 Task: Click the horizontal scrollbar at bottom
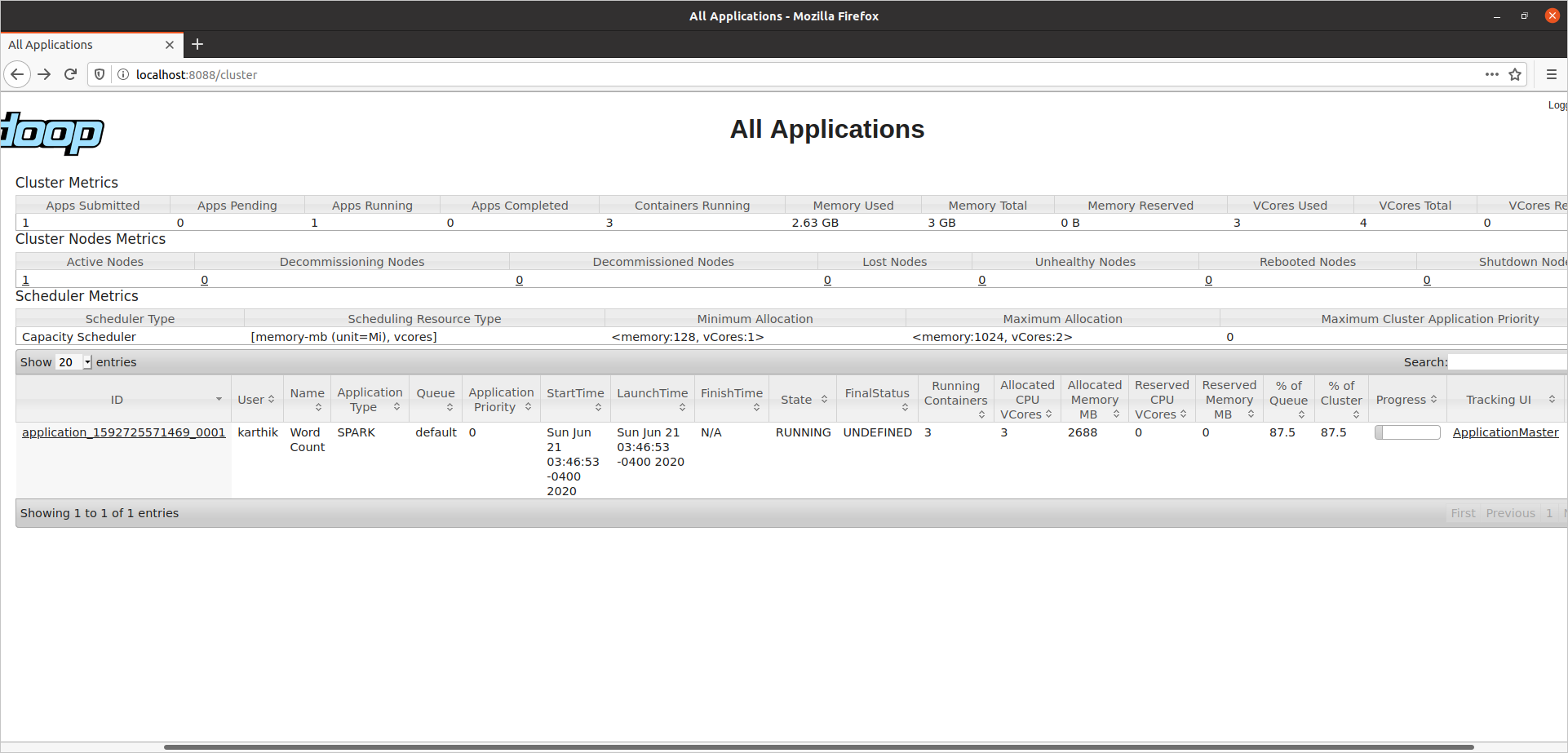(x=818, y=746)
